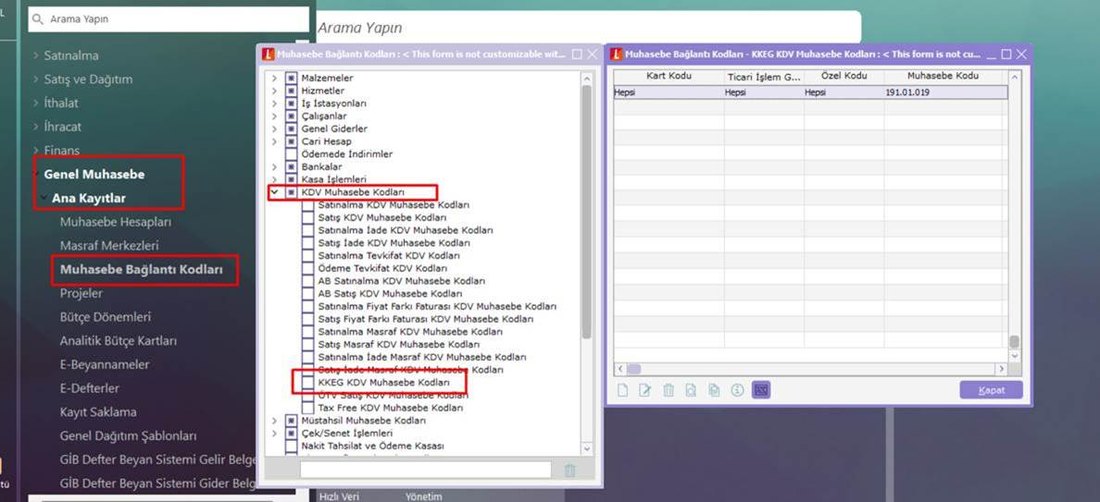
Task: Open Kayıt Saklama from sidebar
Action: tap(98, 412)
